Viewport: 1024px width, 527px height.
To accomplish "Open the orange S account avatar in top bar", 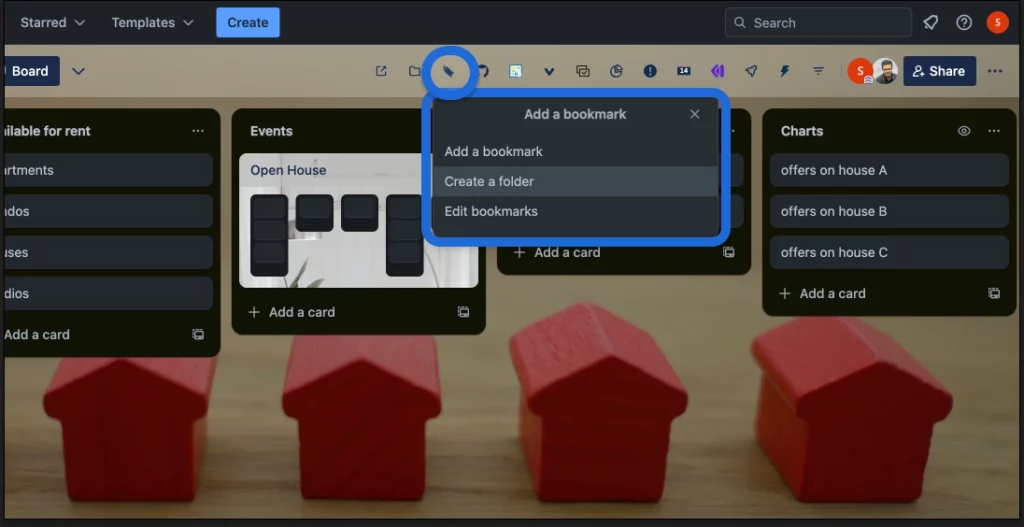I will 997,23.
